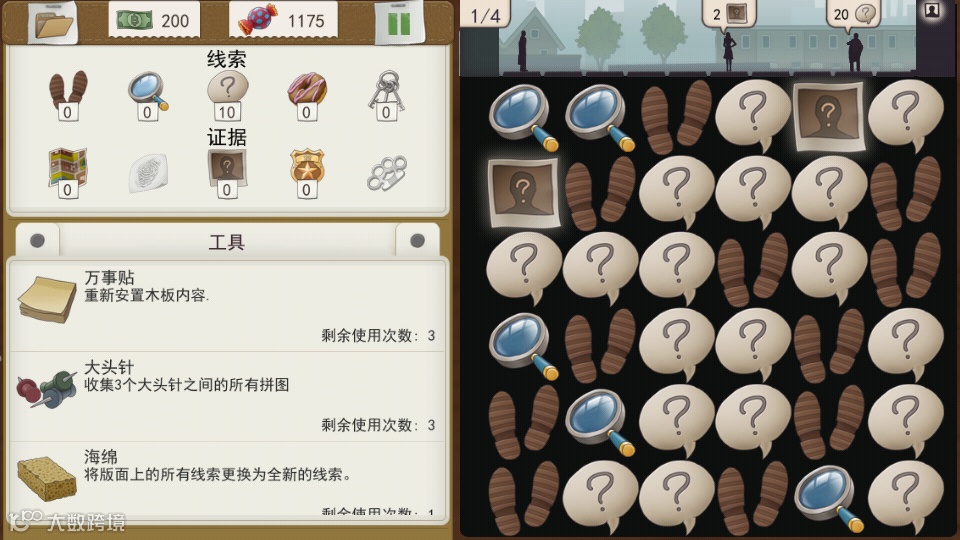Tap the glowing photo tile in top row
This screenshot has height=540, width=960.
coord(828,116)
